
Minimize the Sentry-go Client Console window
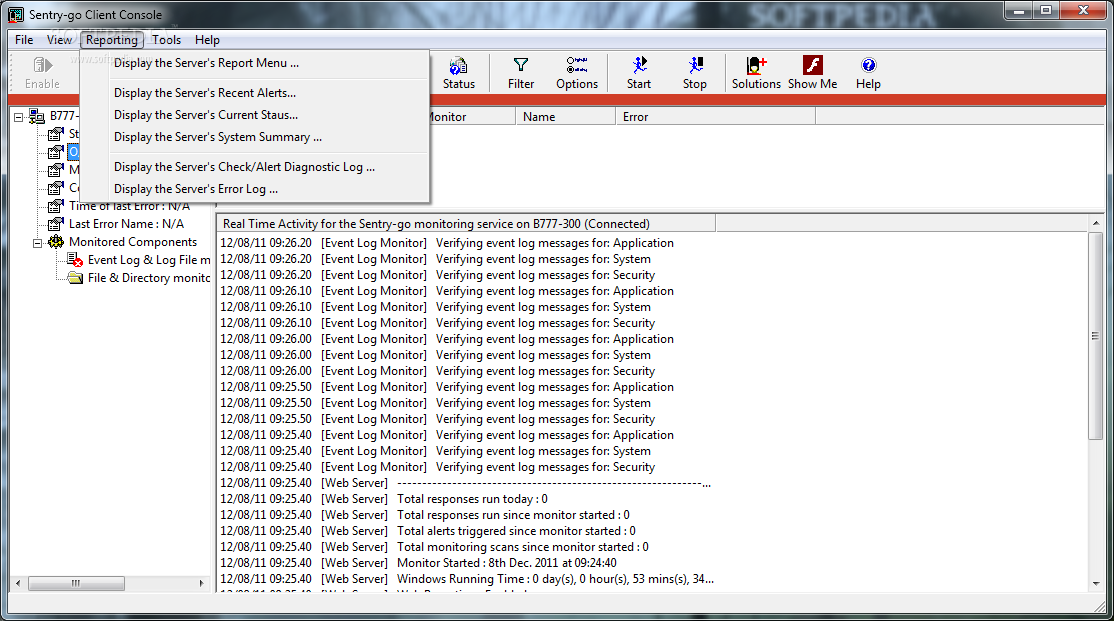(1020, 10)
